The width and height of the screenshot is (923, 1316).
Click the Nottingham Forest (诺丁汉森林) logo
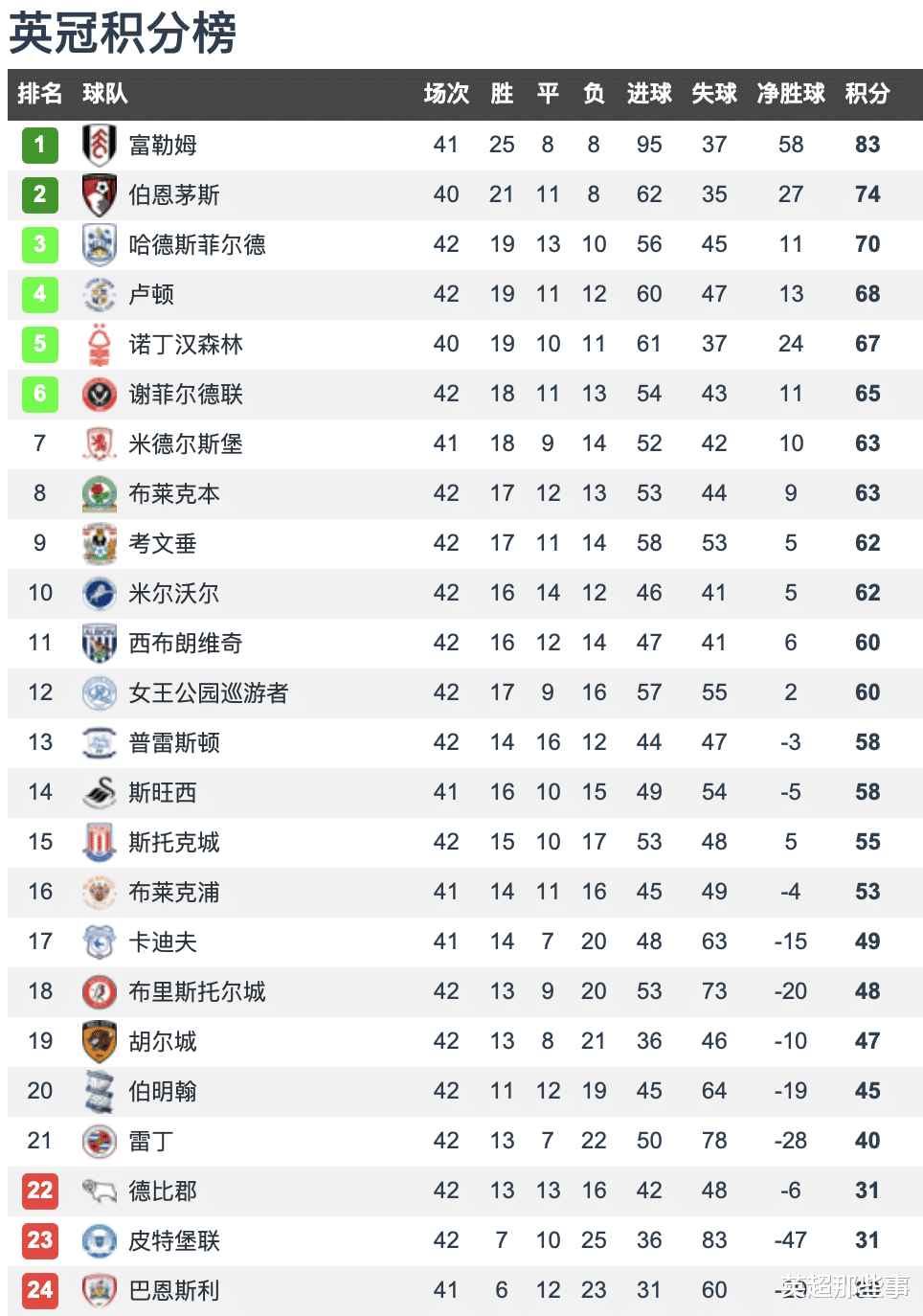[100, 344]
